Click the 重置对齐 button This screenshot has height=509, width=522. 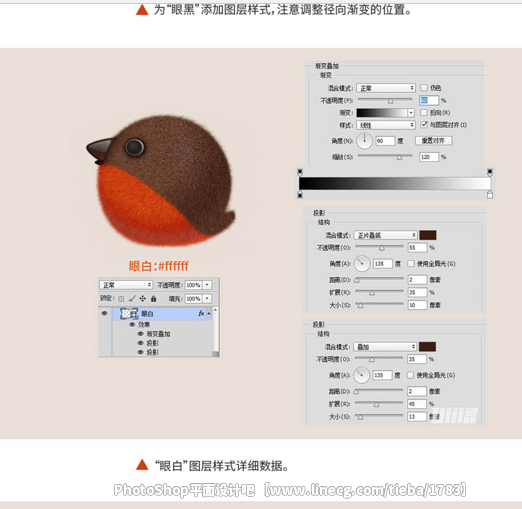pos(433,141)
